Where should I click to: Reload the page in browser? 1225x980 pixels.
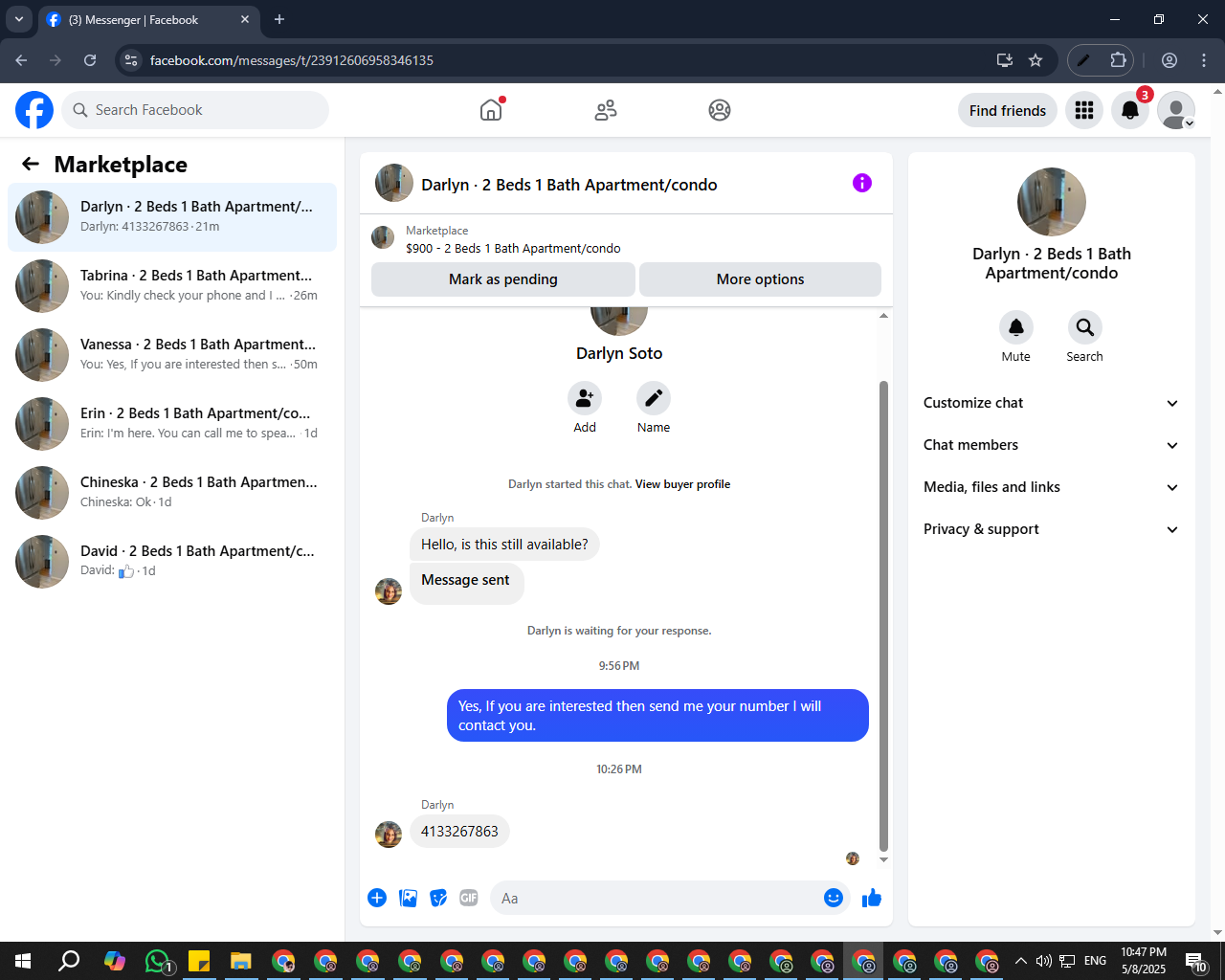coord(90,60)
